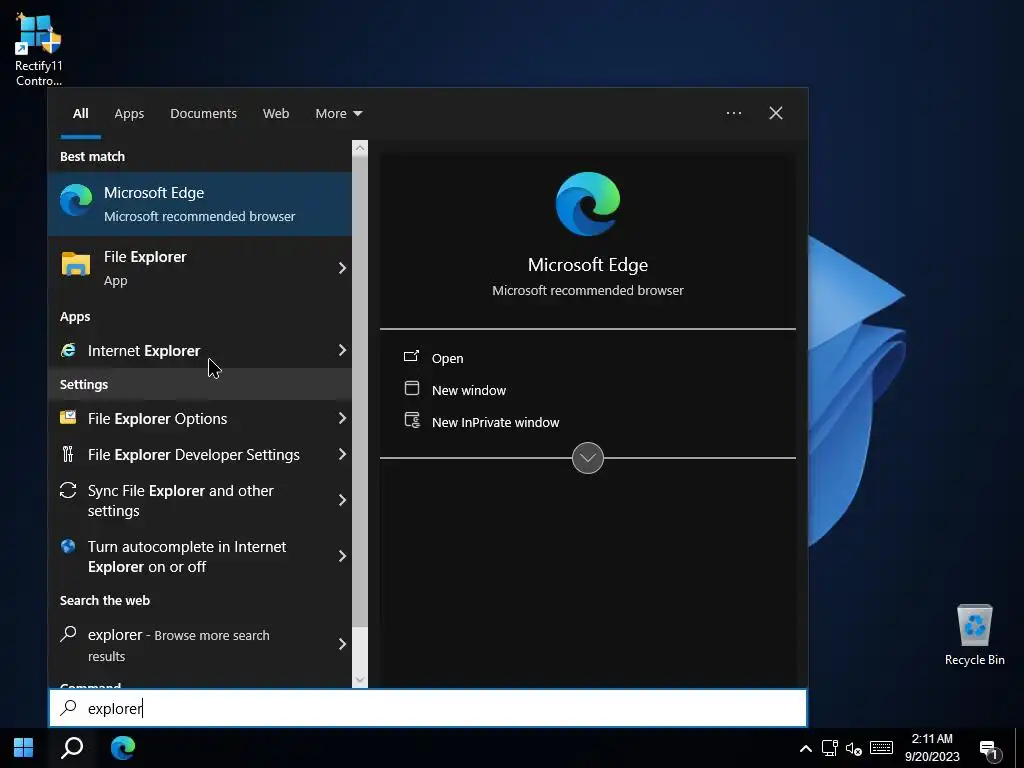Click the taskbar Search magnifier icon

coord(72,748)
